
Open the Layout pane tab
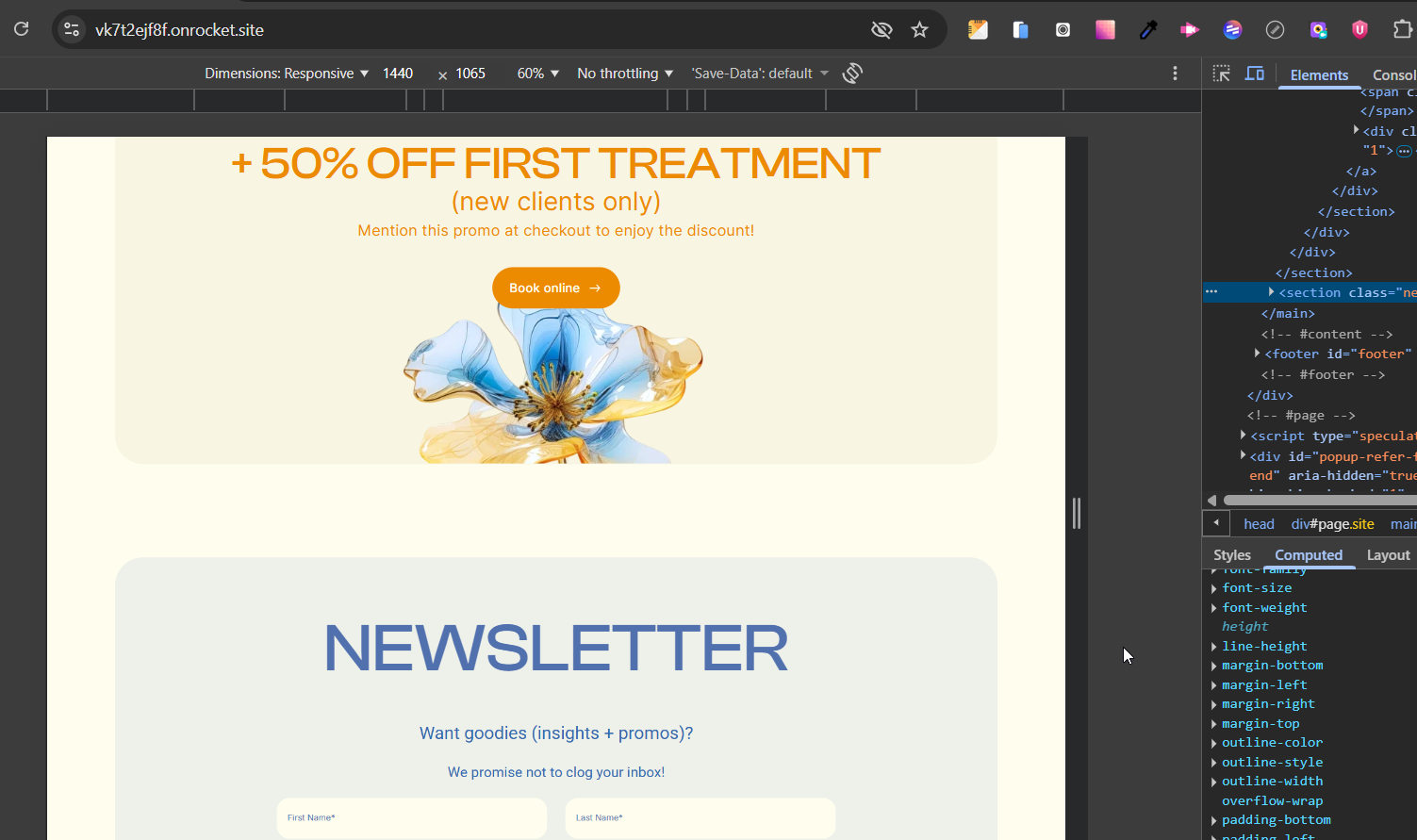tap(1389, 555)
